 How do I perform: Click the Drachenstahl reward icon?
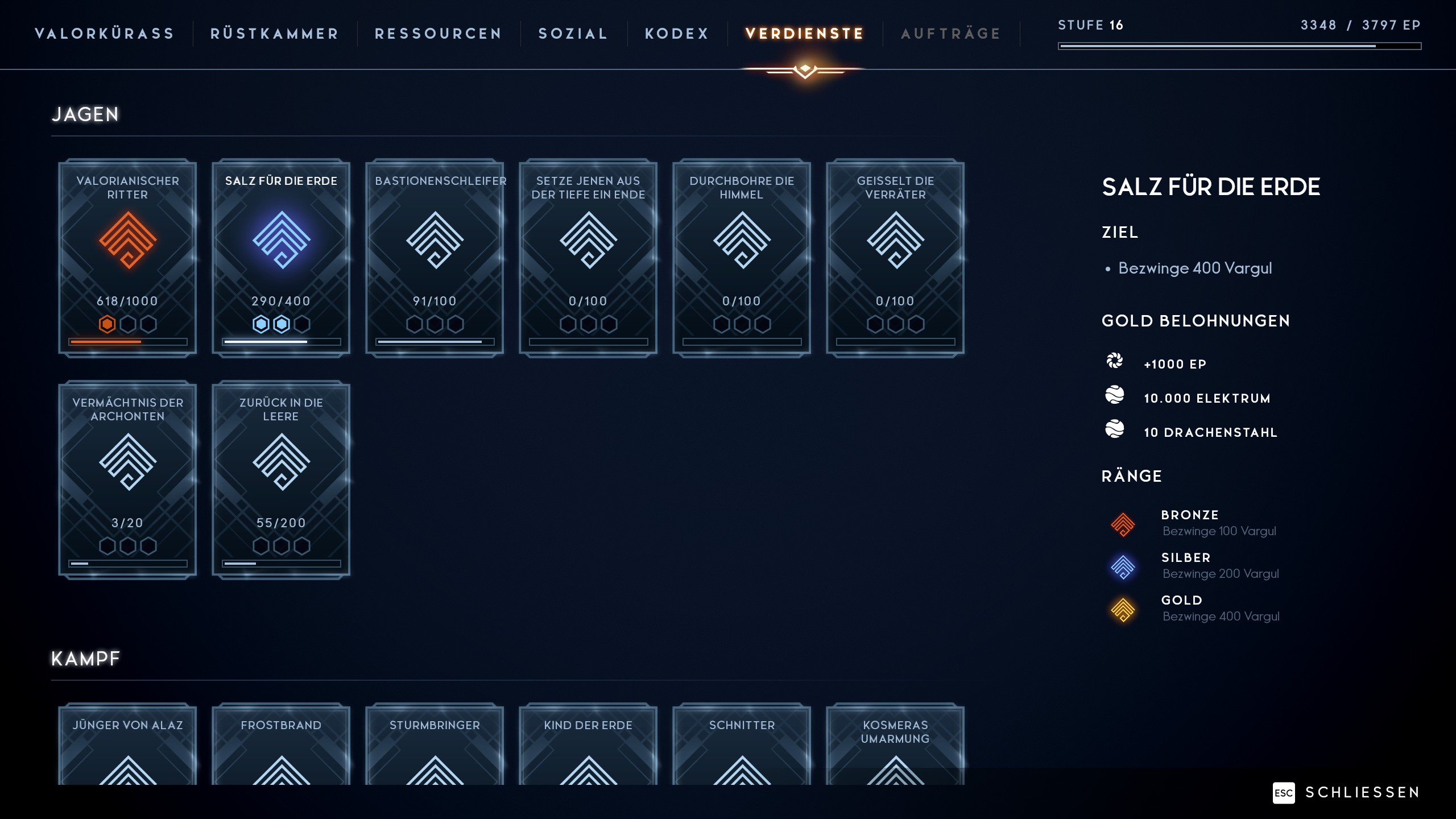pyautogui.click(x=1115, y=429)
